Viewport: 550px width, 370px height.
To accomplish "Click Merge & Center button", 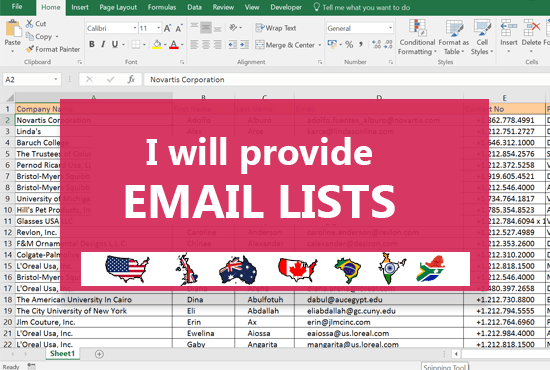I will click(x=285, y=45).
